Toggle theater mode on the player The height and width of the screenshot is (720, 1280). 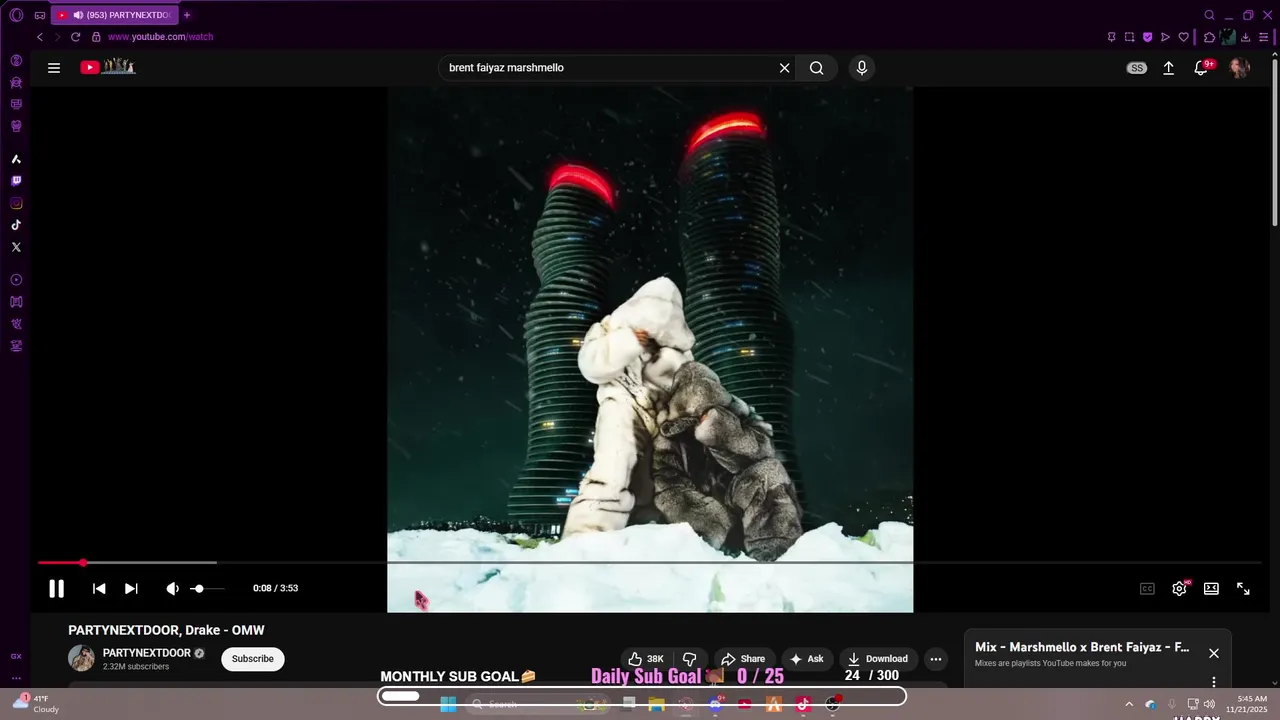(x=1211, y=589)
